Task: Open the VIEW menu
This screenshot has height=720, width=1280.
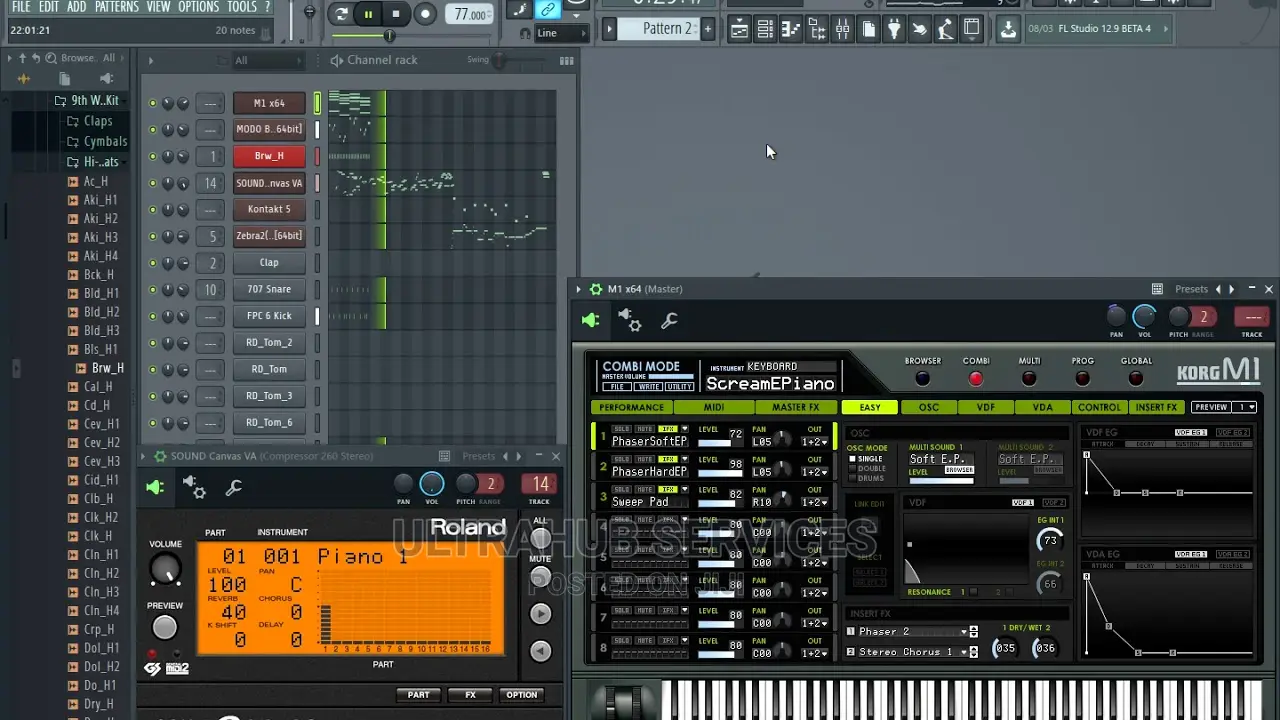Action: 158,7
